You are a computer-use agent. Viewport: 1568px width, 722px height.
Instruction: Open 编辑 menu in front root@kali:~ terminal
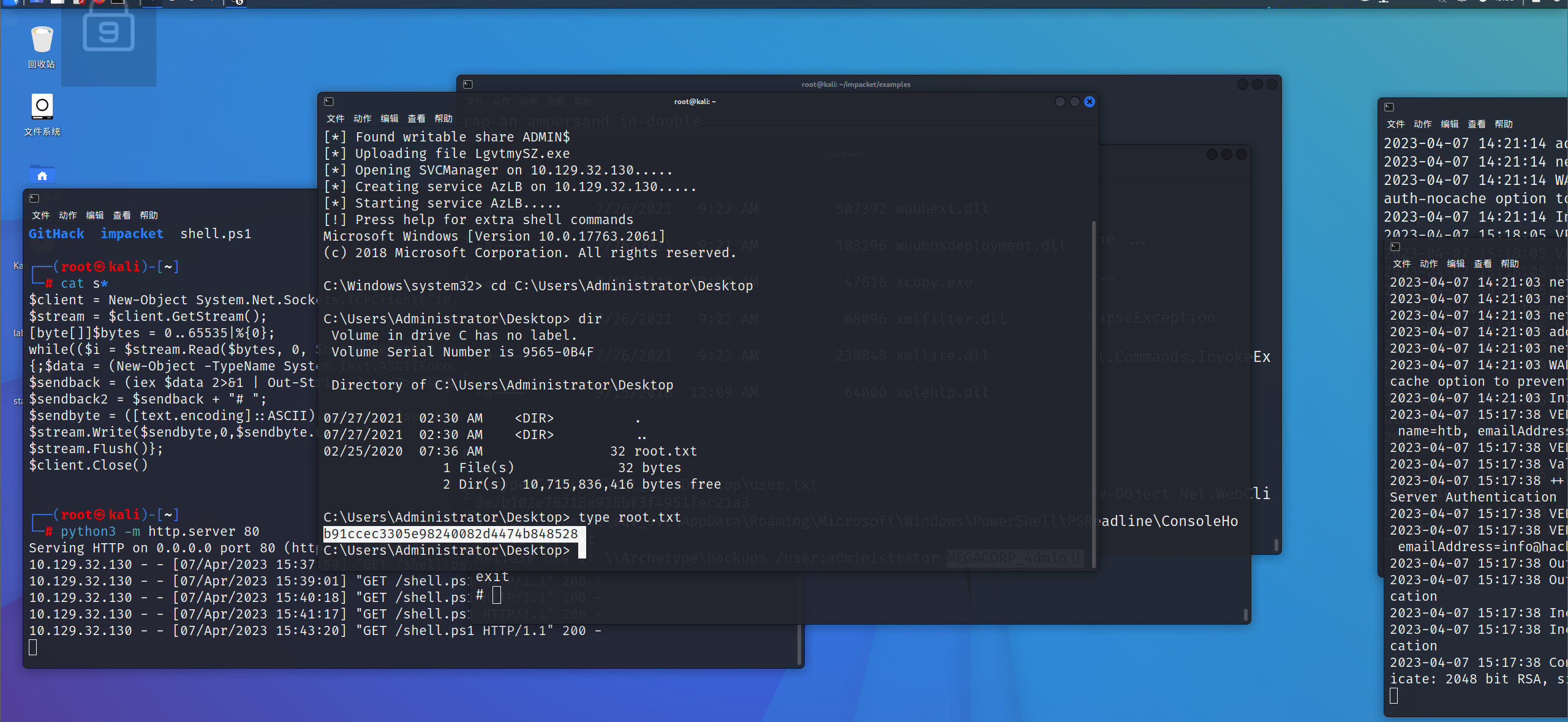[x=389, y=119]
